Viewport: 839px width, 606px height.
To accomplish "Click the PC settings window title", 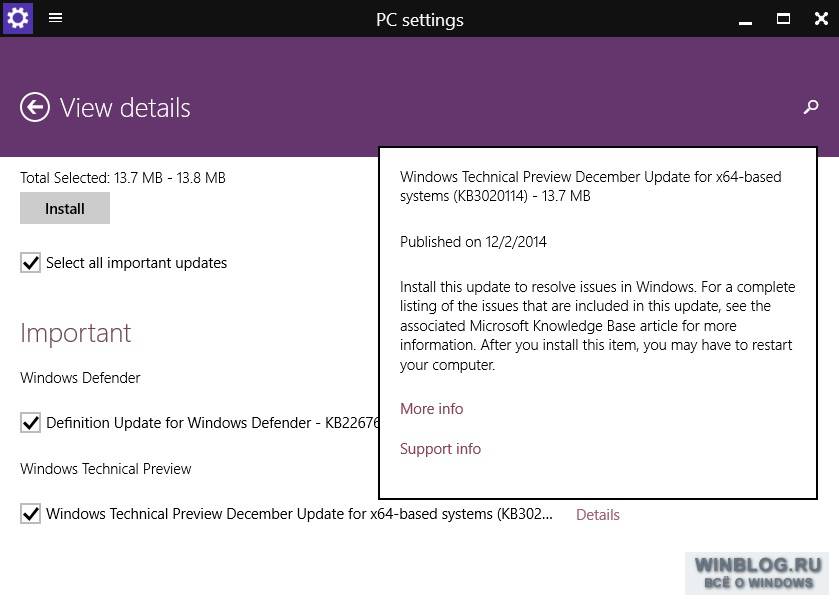I will (420, 20).
